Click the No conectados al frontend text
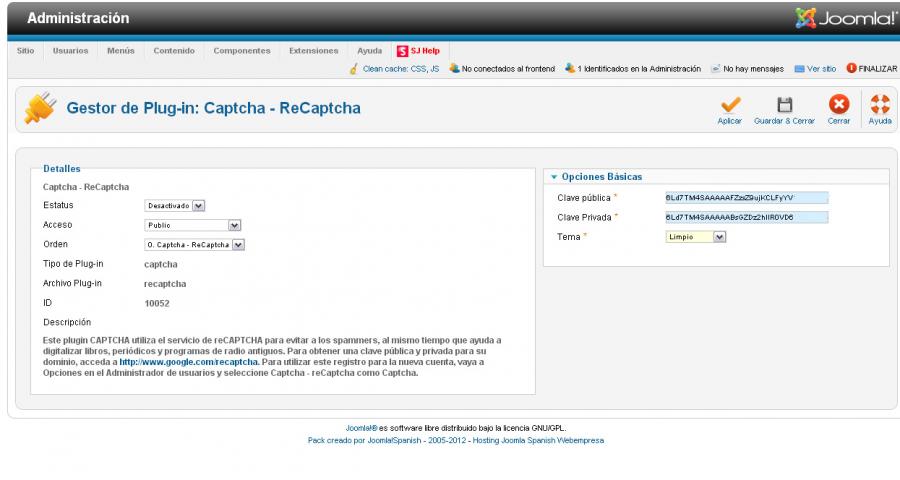This screenshot has width=900, height=480. (509, 69)
